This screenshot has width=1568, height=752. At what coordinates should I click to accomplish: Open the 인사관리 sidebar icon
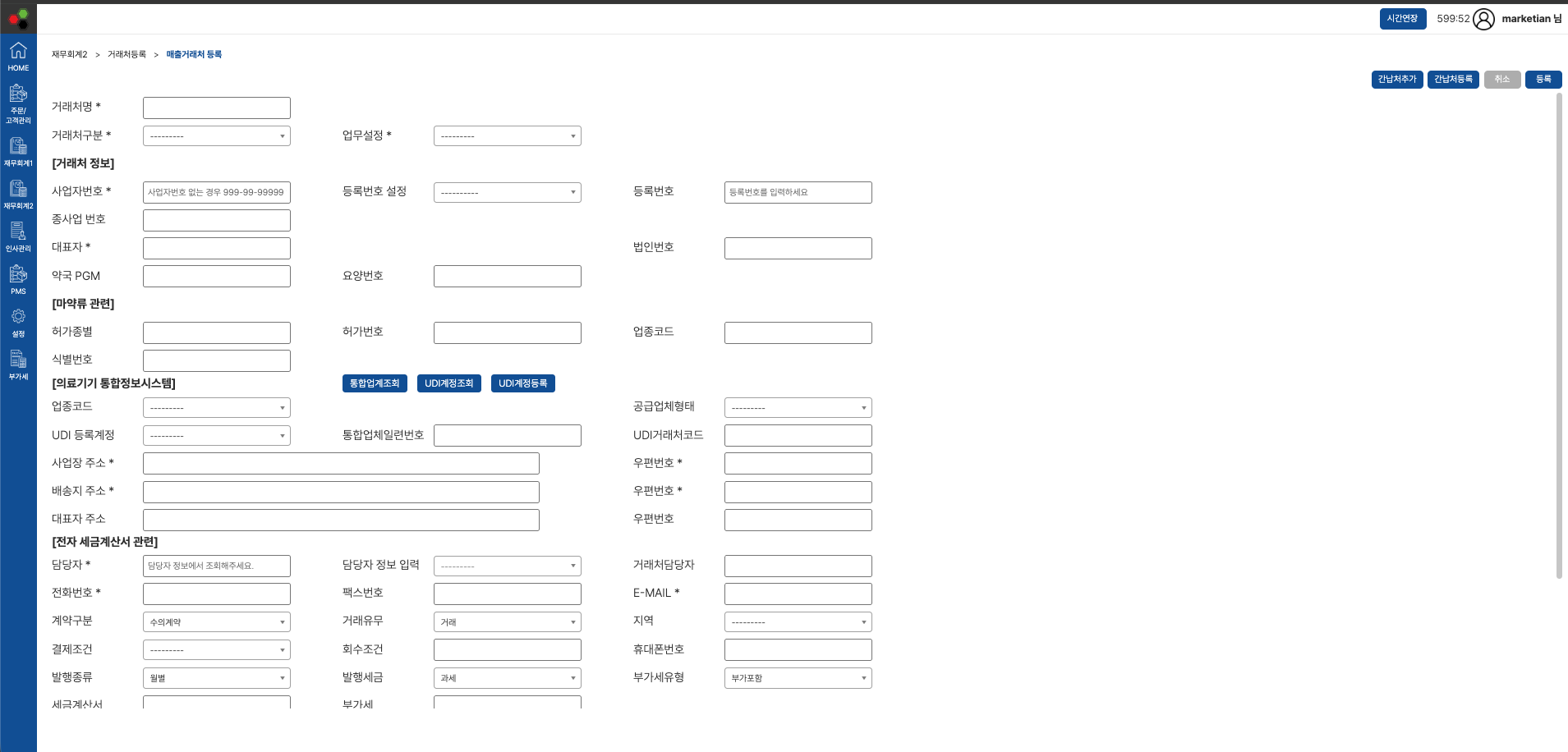point(18,237)
